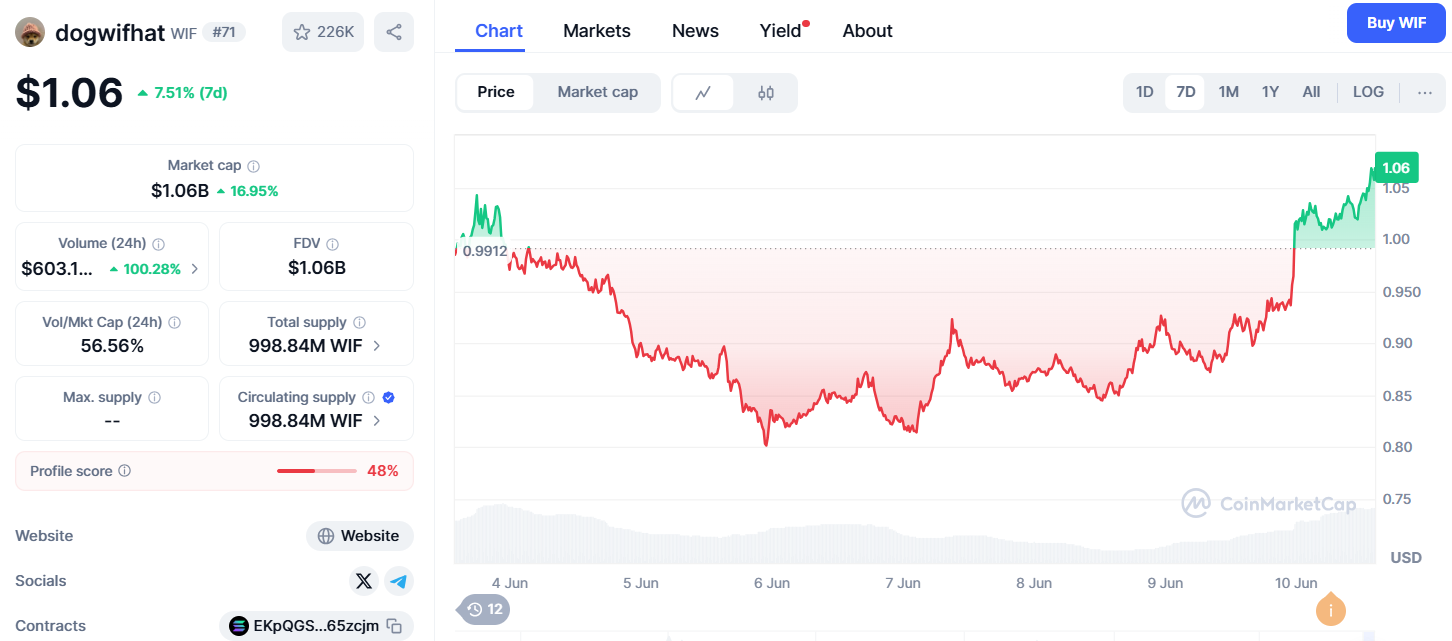This screenshot has width=1452, height=641.
Task: Click the 56.56% Vol/Mkt Cap value
Action: point(112,346)
